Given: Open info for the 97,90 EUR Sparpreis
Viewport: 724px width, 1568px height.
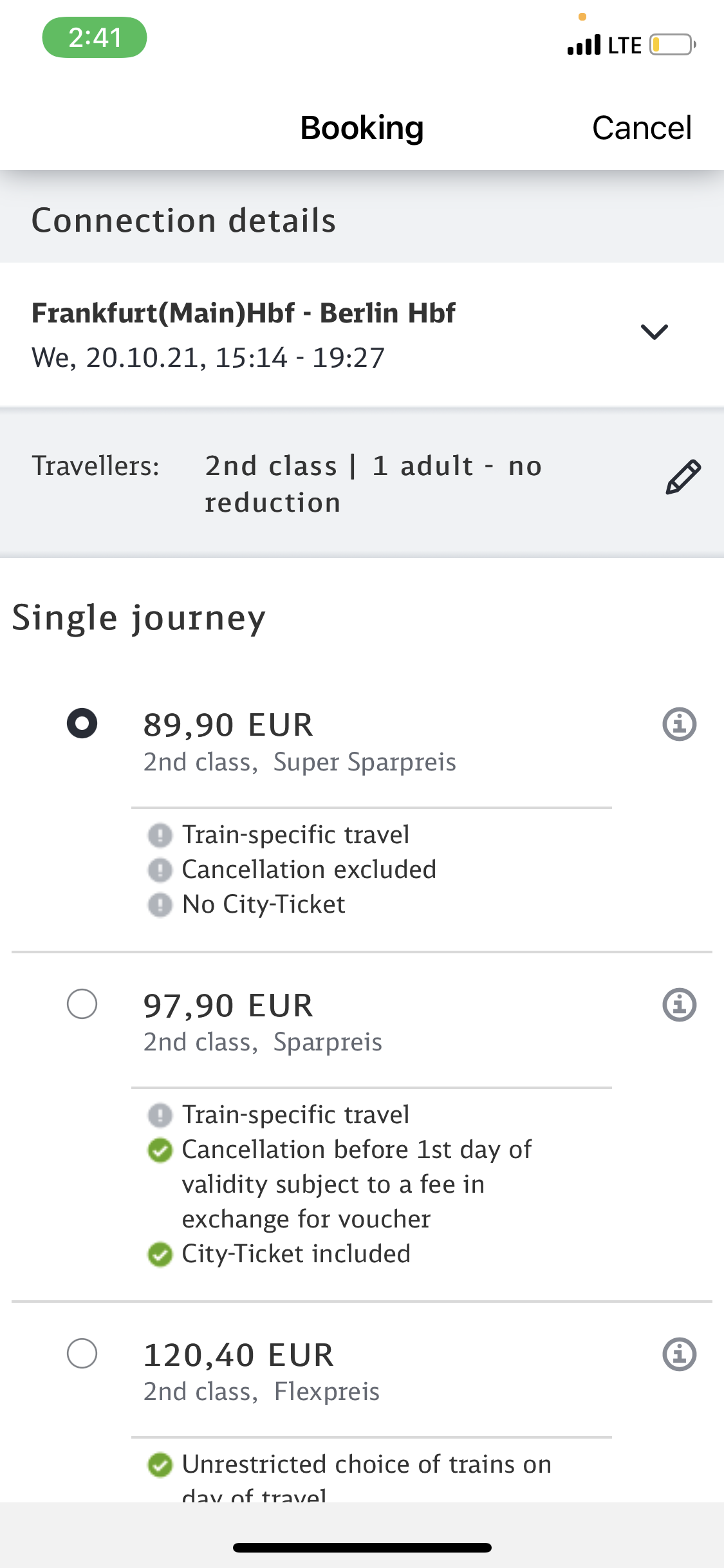Looking at the screenshot, I should [x=679, y=1005].
